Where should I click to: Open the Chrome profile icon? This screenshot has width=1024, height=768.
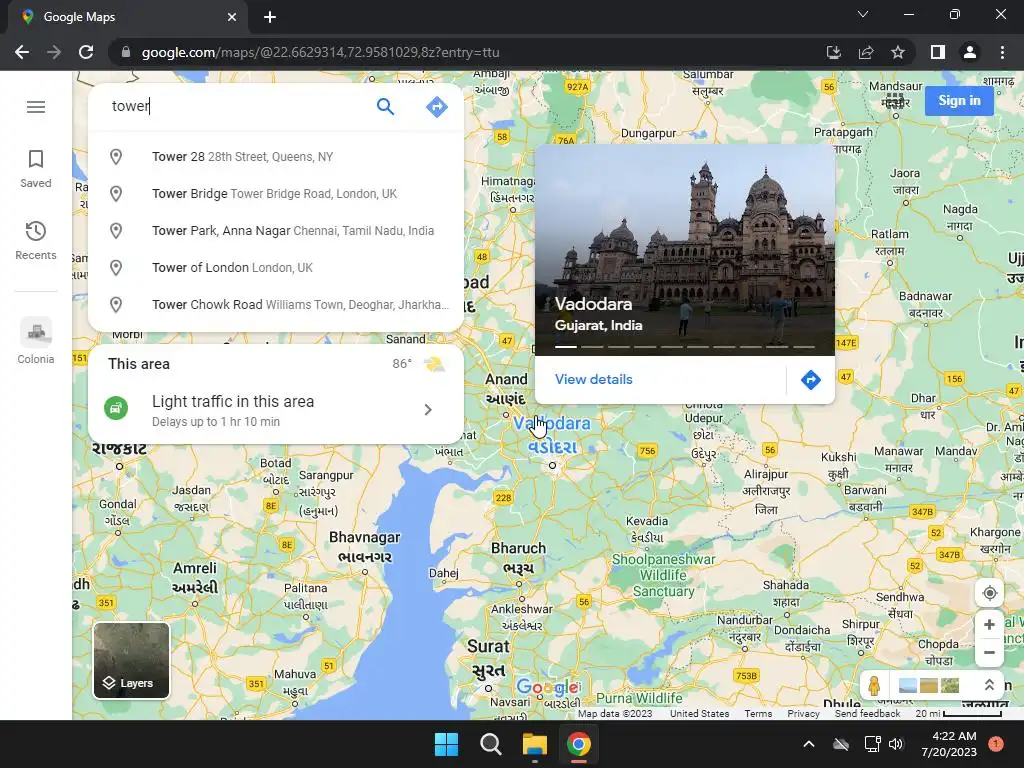pyautogui.click(x=970, y=52)
